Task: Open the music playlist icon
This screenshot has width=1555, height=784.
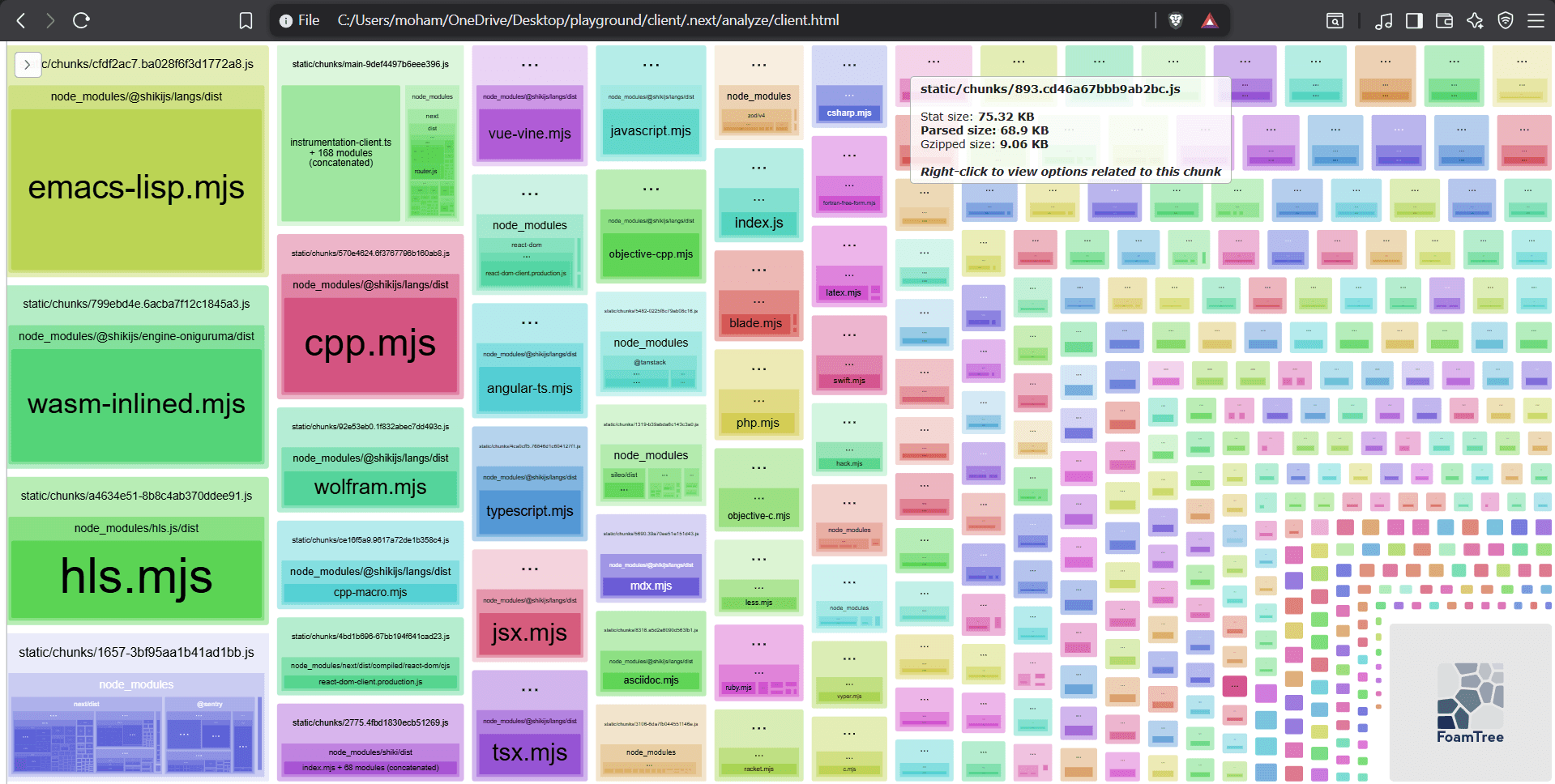Action: (x=1384, y=20)
